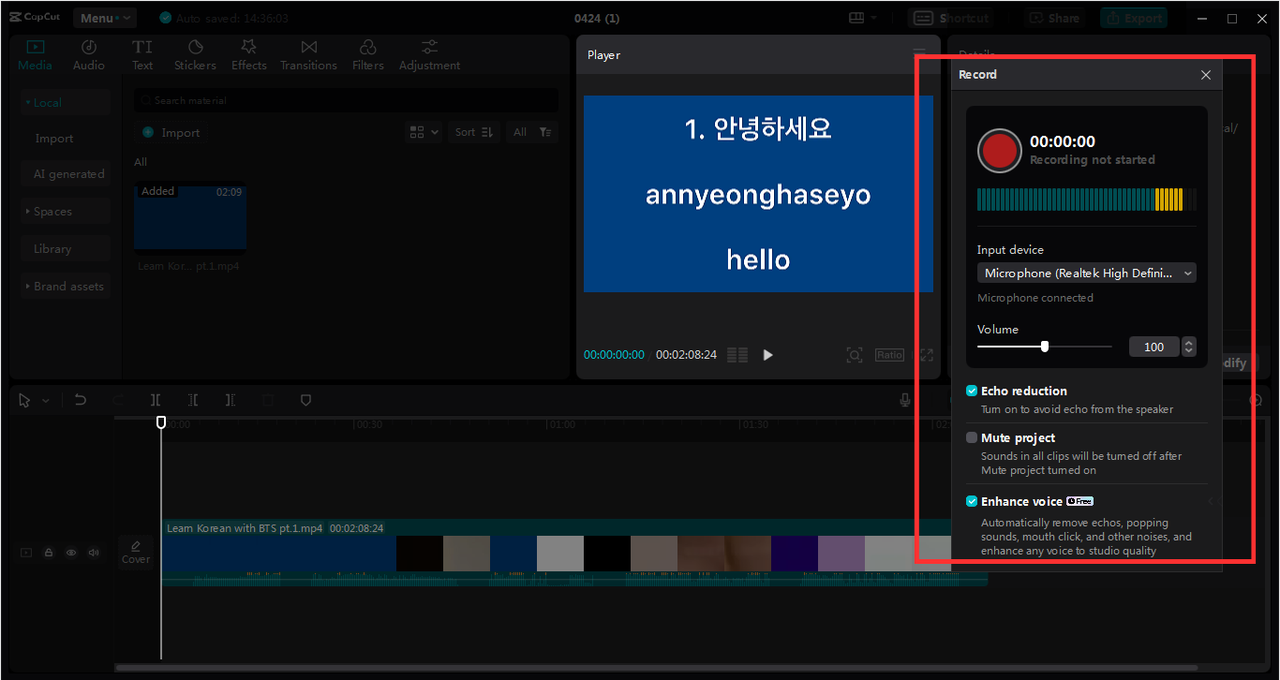Split the clip at playhead
Viewport: 1280px width, 680px height.
click(x=155, y=400)
